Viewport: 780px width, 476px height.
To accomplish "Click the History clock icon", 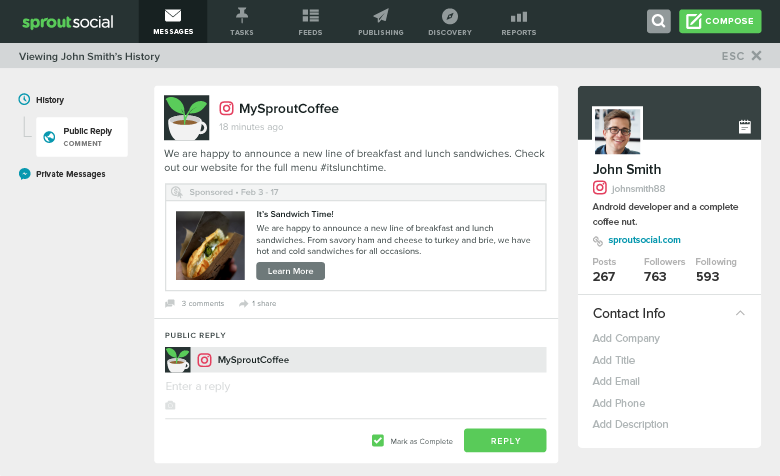I will pos(24,99).
